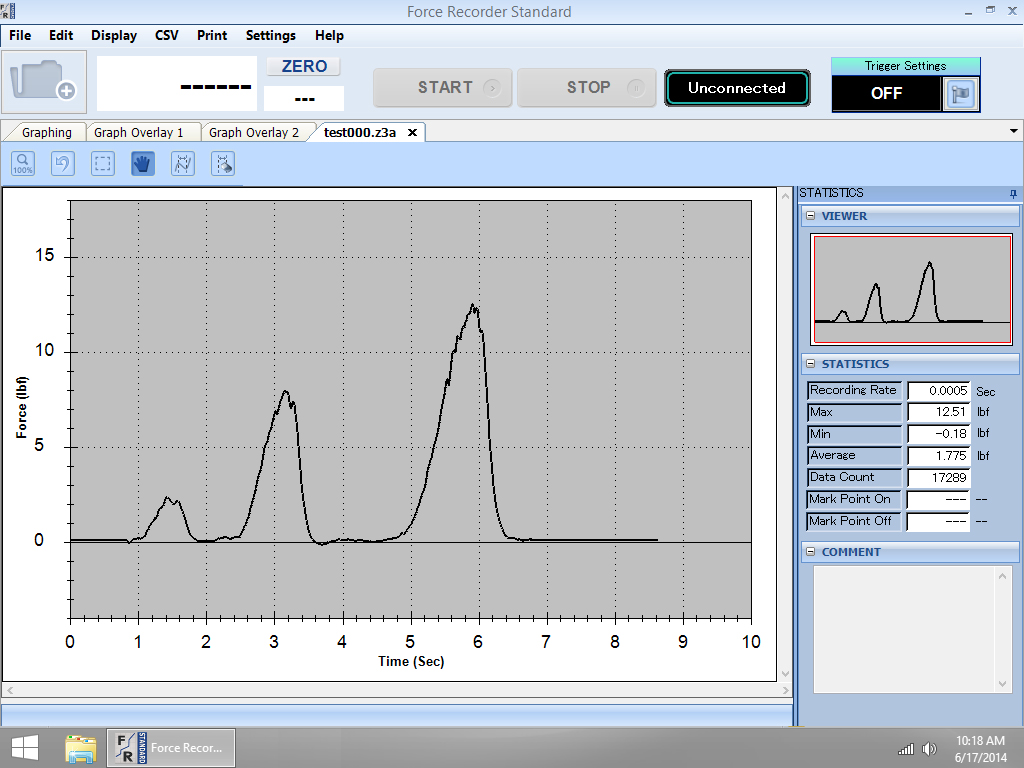
Task: Reset zoom to 100% with magnifier icon
Action: [23, 163]
